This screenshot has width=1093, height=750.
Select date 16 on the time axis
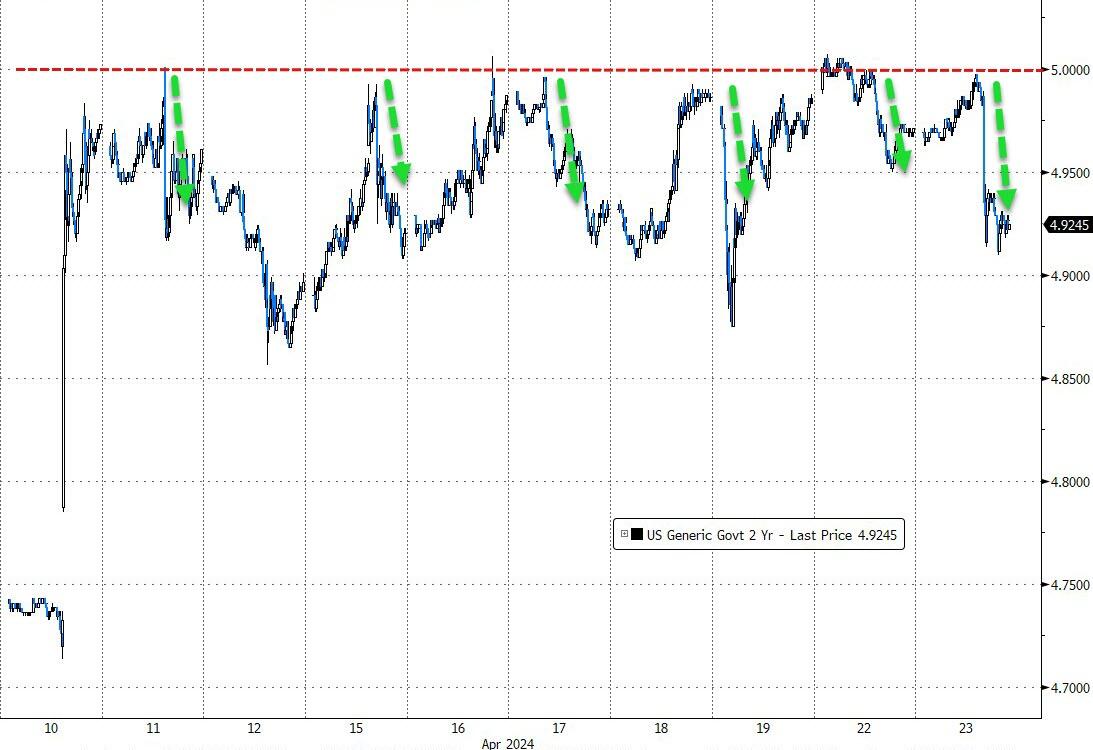coord(457,728)
